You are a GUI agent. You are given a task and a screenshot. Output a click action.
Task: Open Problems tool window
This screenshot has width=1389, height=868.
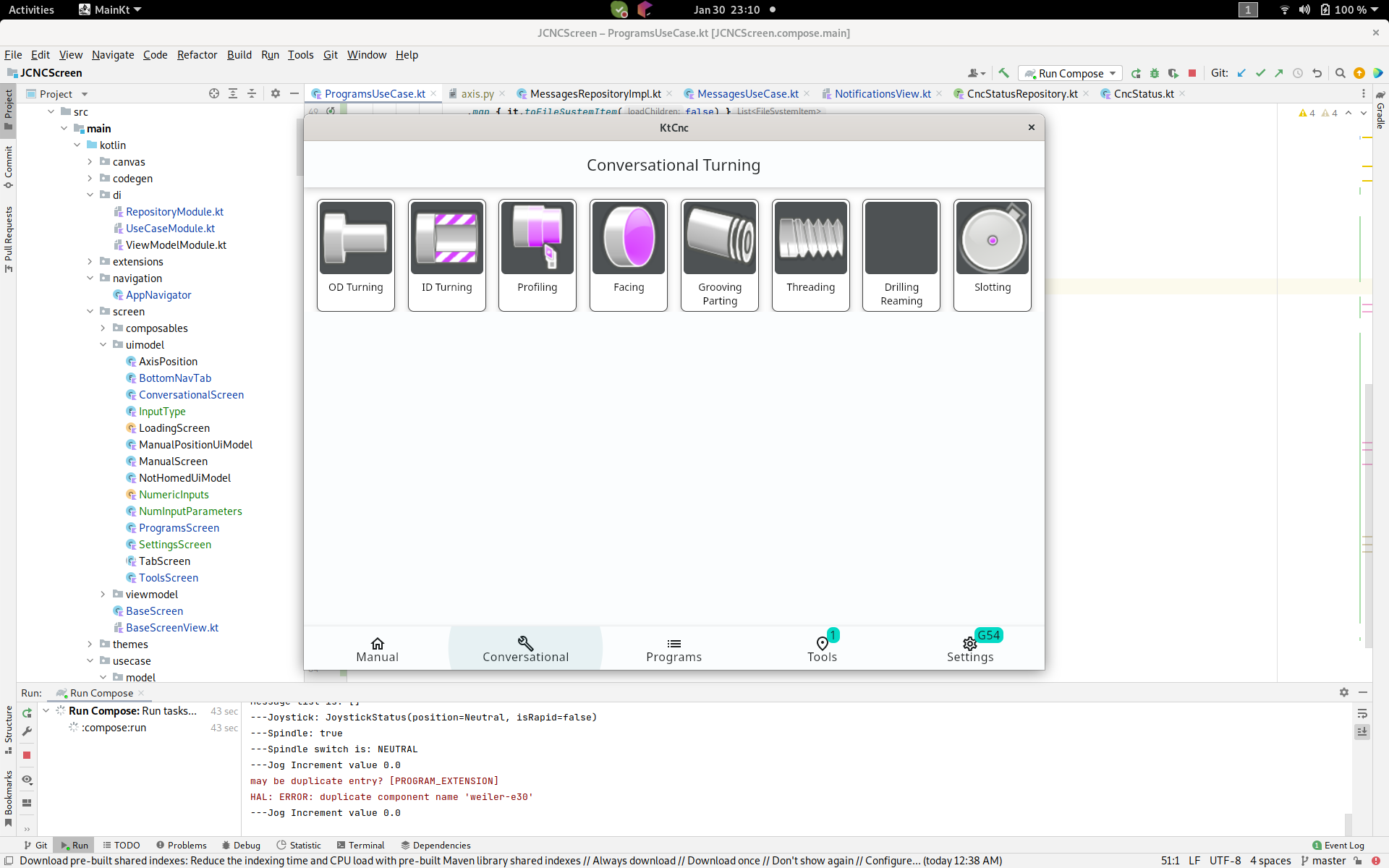tap(181, 846)
